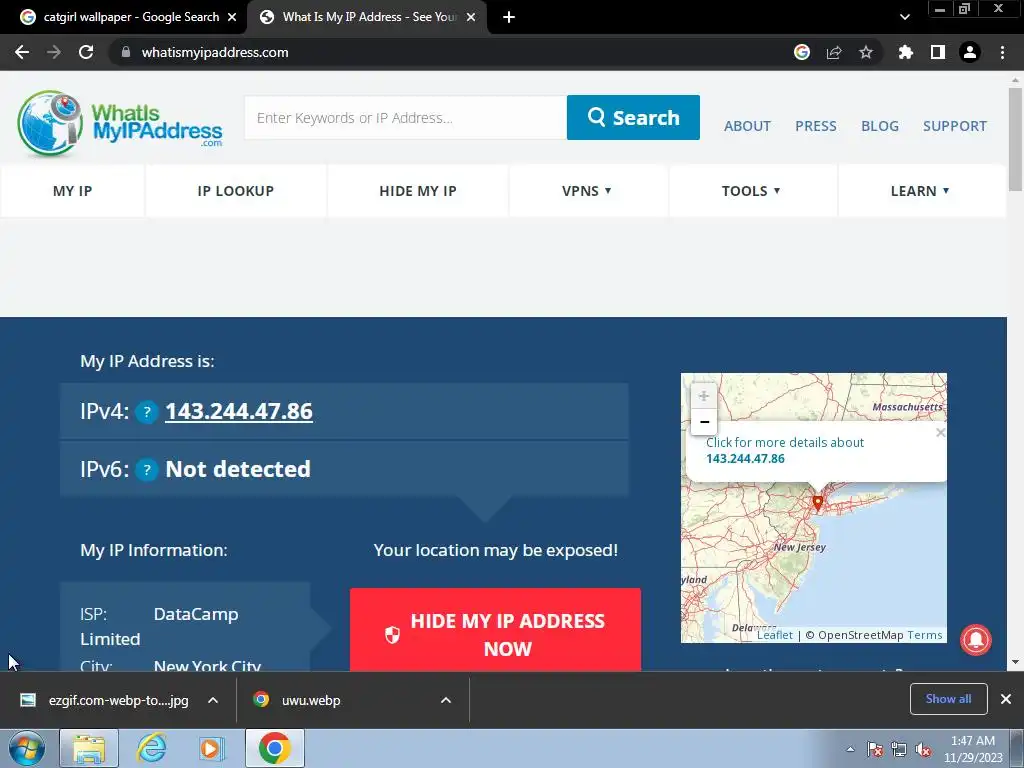Toggle the browser side panel icon

tap(938, 52)
